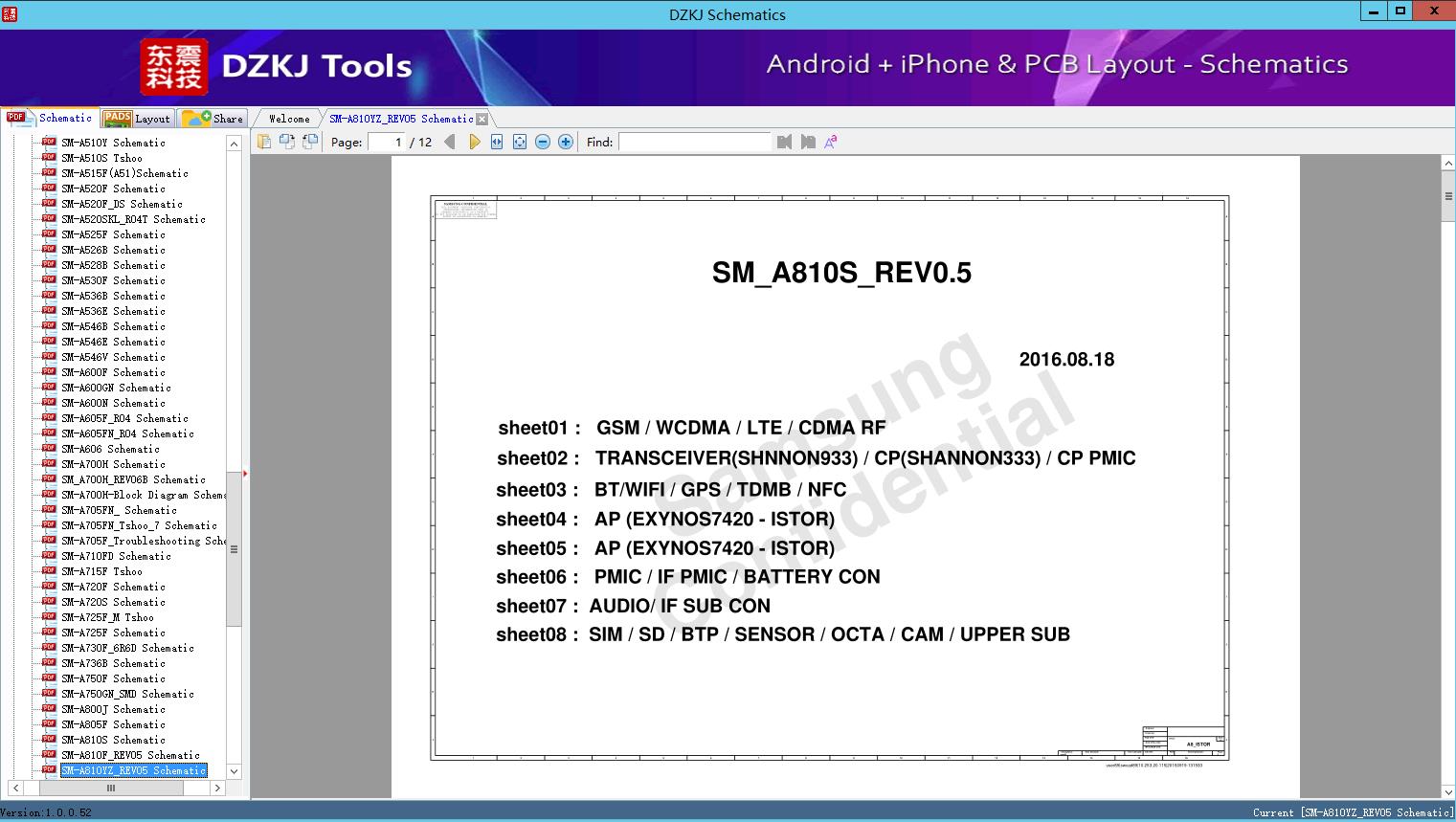The height and width of the screenshot is (822, 1456).
Task: Select SM-A520F_DS Schematic entry
Action: click(122, 204)
